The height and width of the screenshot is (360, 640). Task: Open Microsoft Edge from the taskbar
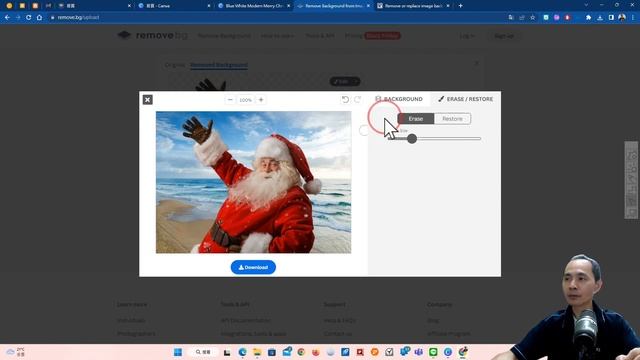click(x=242, y=352)
